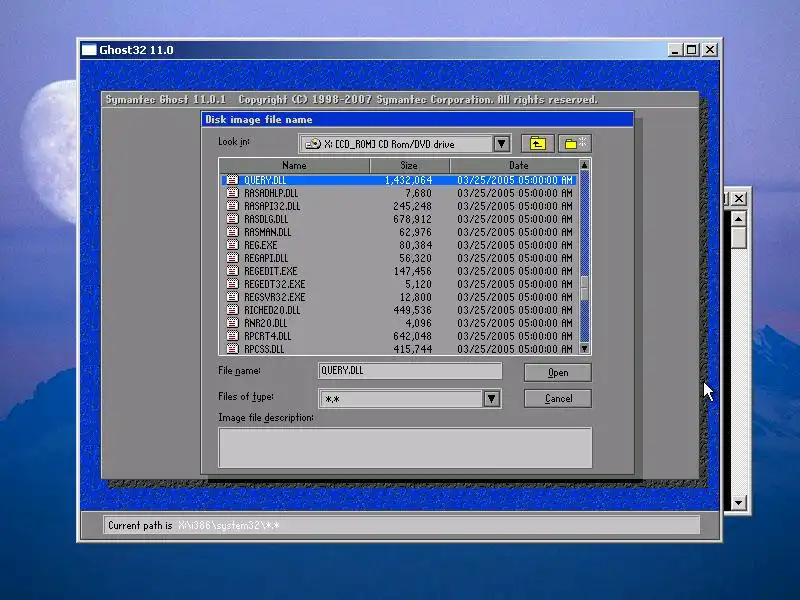Open the Look in drive dropdown arrow
The height and width of the screenshot is (600, 800).
click(x=502, y=144)
